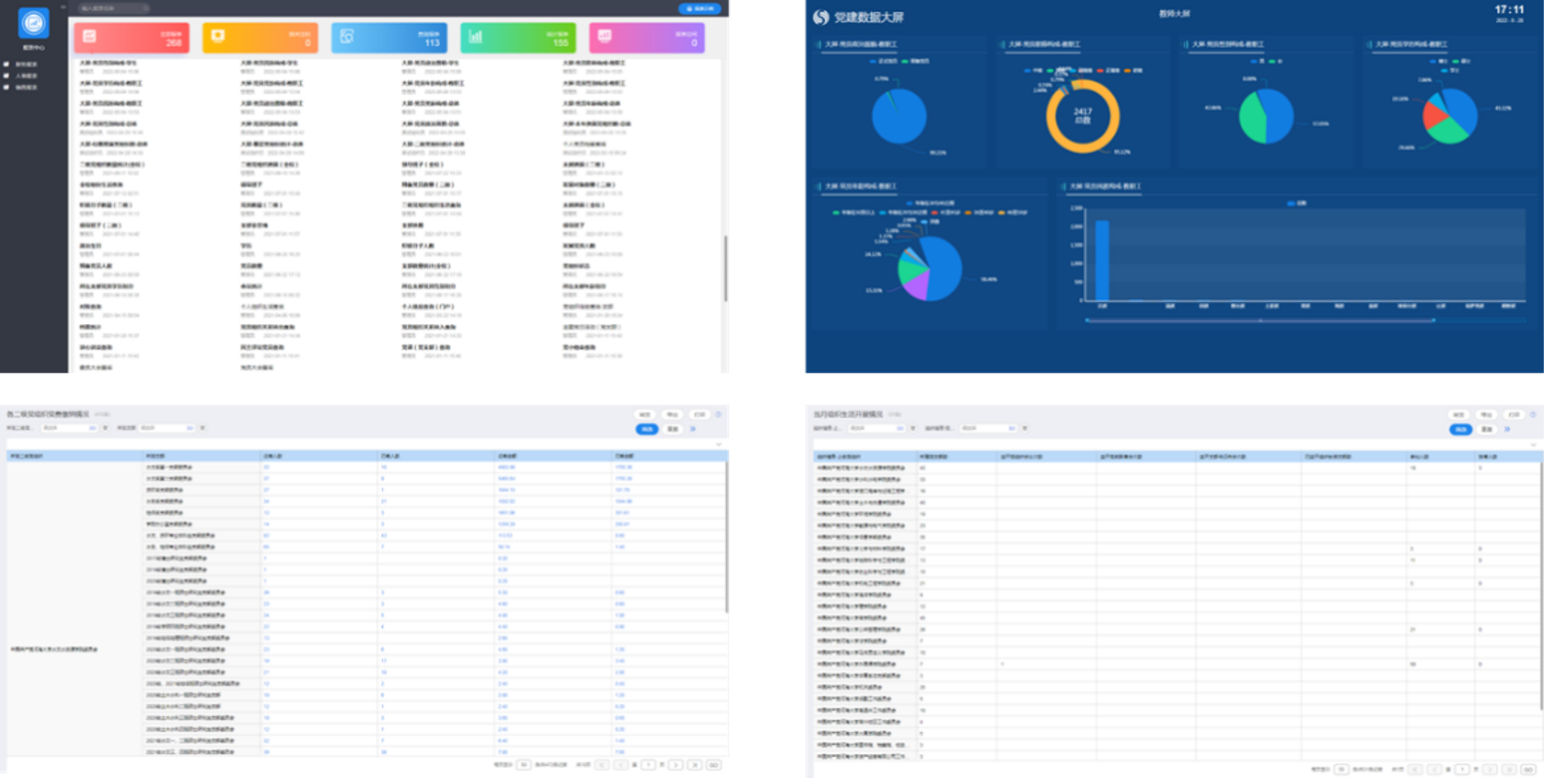Open first filter dropdown in organization life table
This screenshot has width=1546, height=784.
pos(877,428)
